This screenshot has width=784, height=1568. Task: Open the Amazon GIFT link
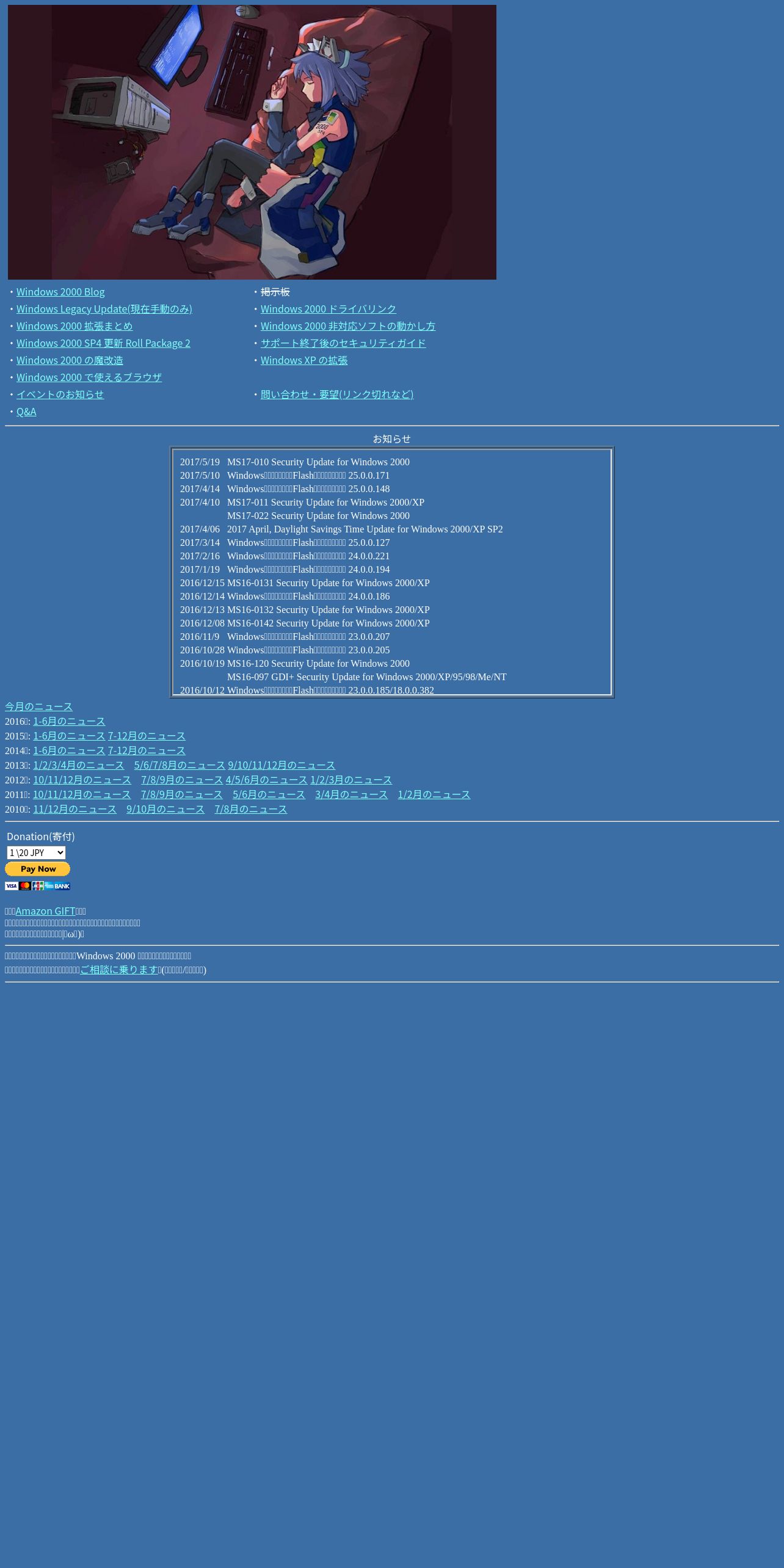point(45,911)
